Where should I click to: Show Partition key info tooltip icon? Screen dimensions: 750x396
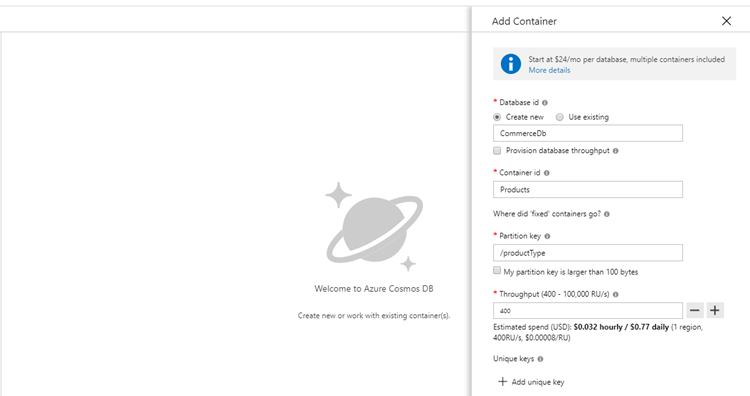click(x=547, y=236)
